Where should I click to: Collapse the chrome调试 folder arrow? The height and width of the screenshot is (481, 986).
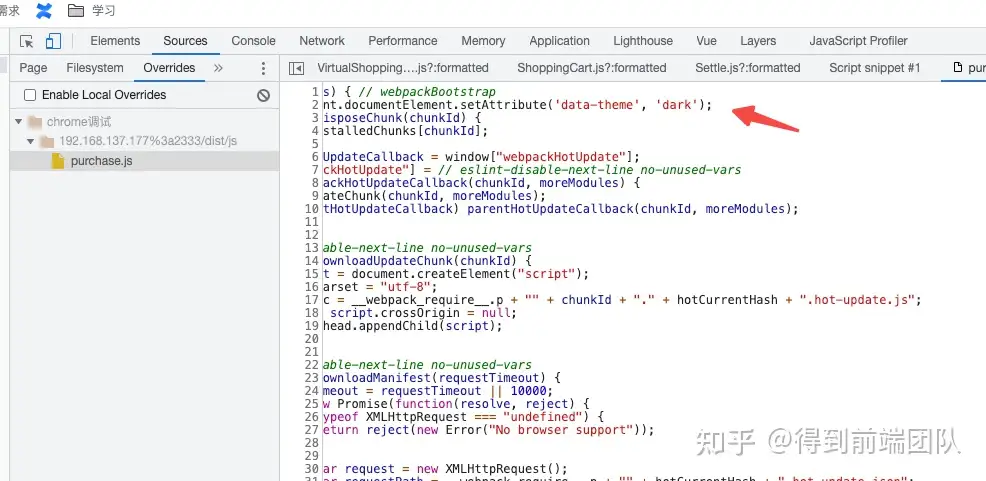tap(18, 121)
